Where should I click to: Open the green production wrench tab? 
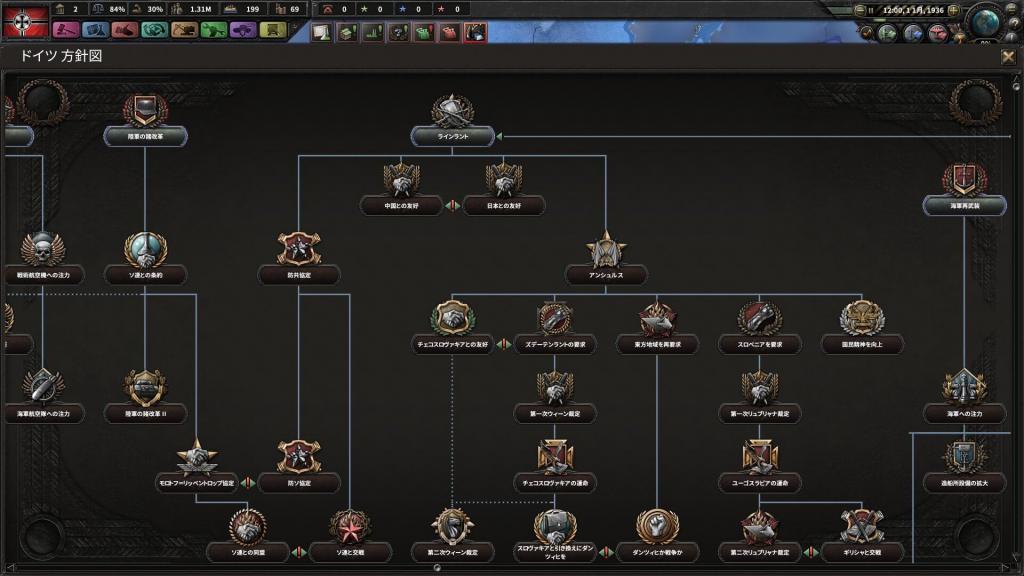tap(214, 30)
